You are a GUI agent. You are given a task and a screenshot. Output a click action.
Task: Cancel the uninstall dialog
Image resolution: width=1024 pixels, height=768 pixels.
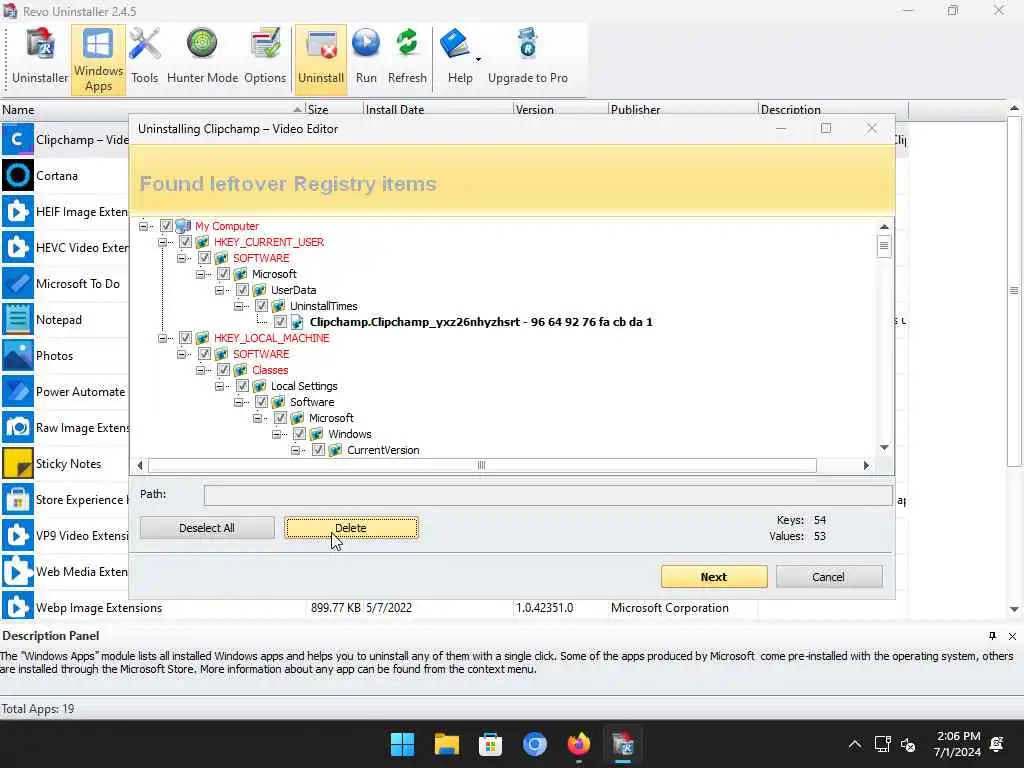pyautogui.click(x=829, y=577)
